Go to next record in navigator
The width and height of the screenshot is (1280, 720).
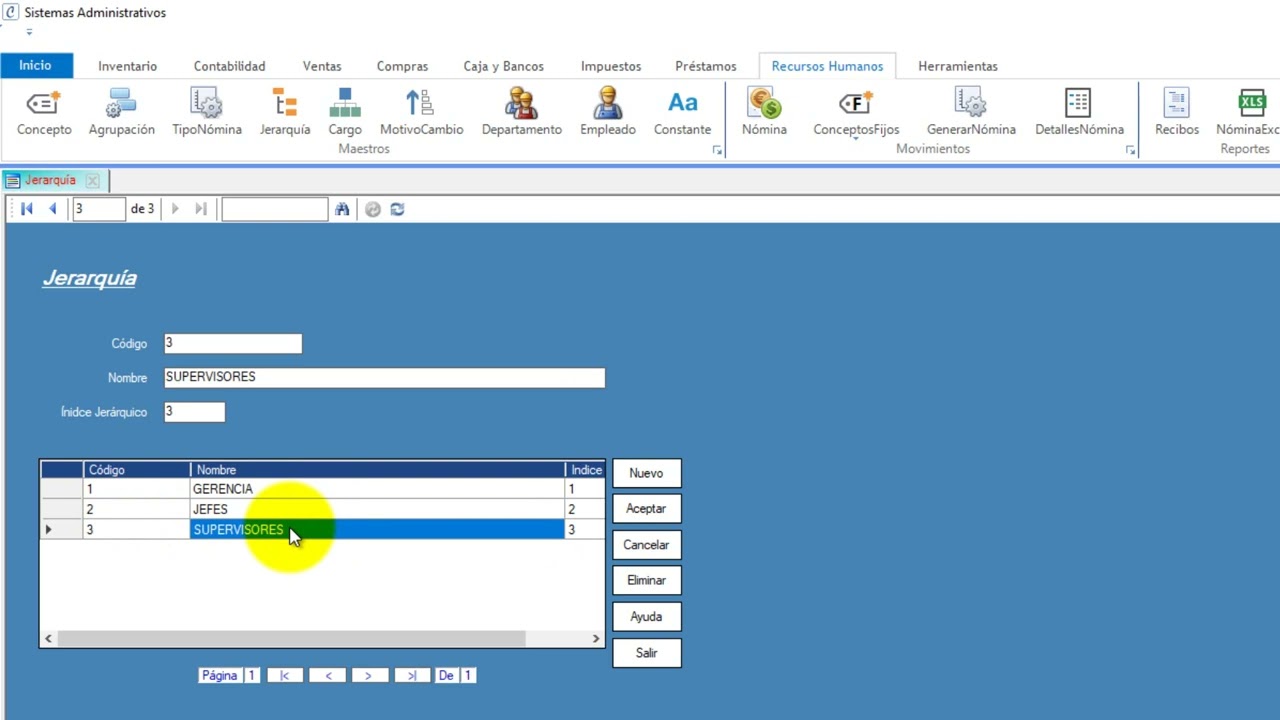(x=175, y=209)
